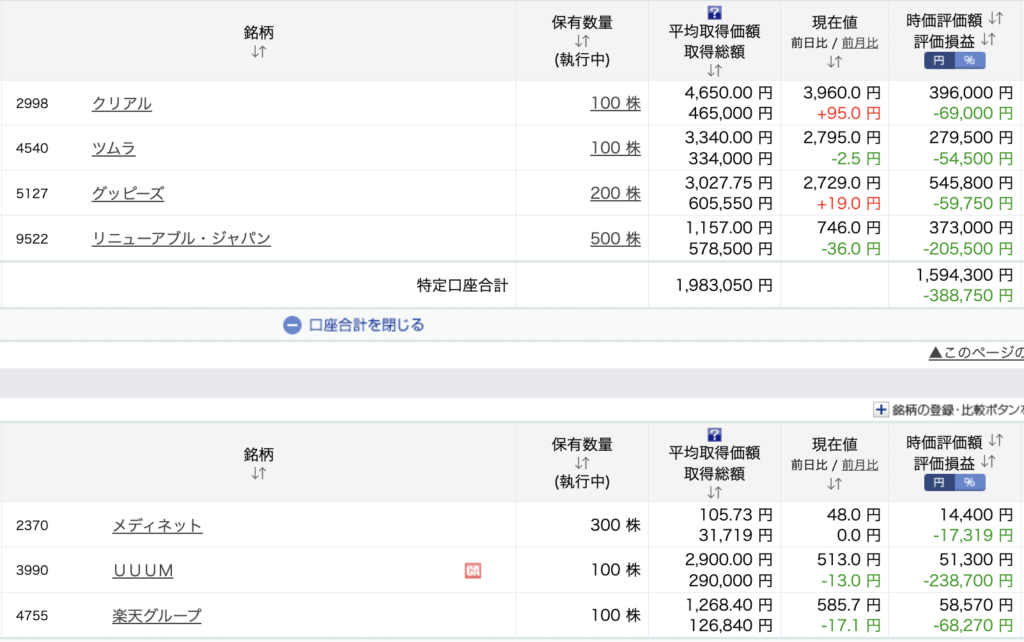Open the 楽天グループ stock page
Viewport: 1024px width, 642px height.
click(156, 615)
